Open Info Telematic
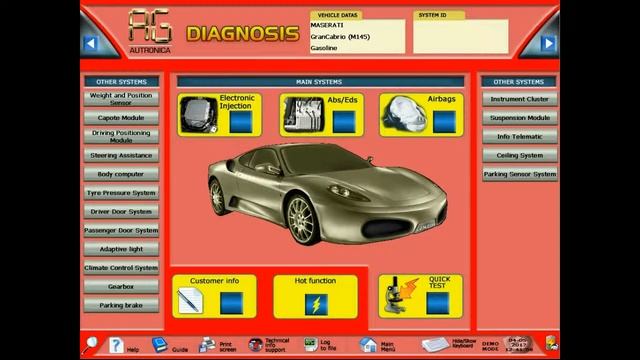Image resolution: width=640 pixels, height=360 pixels. [x=520, y=136]
